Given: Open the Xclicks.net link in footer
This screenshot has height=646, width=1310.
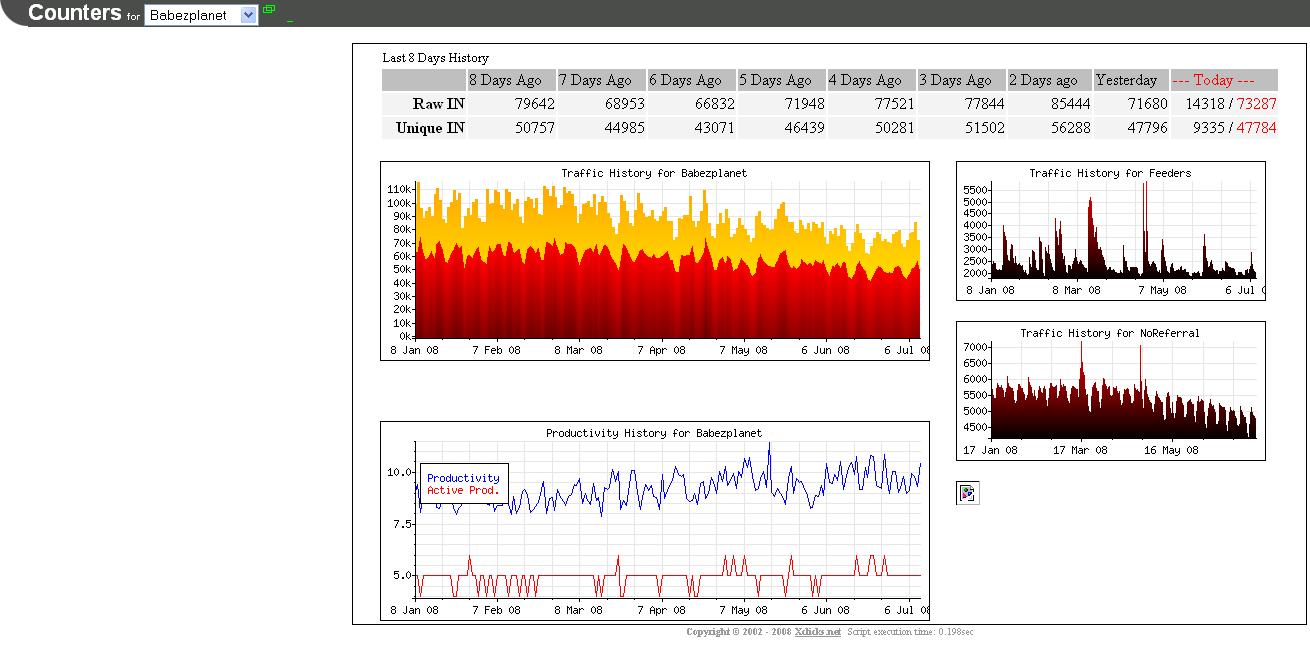Looking at the screenshot, I should pos(818,632).
